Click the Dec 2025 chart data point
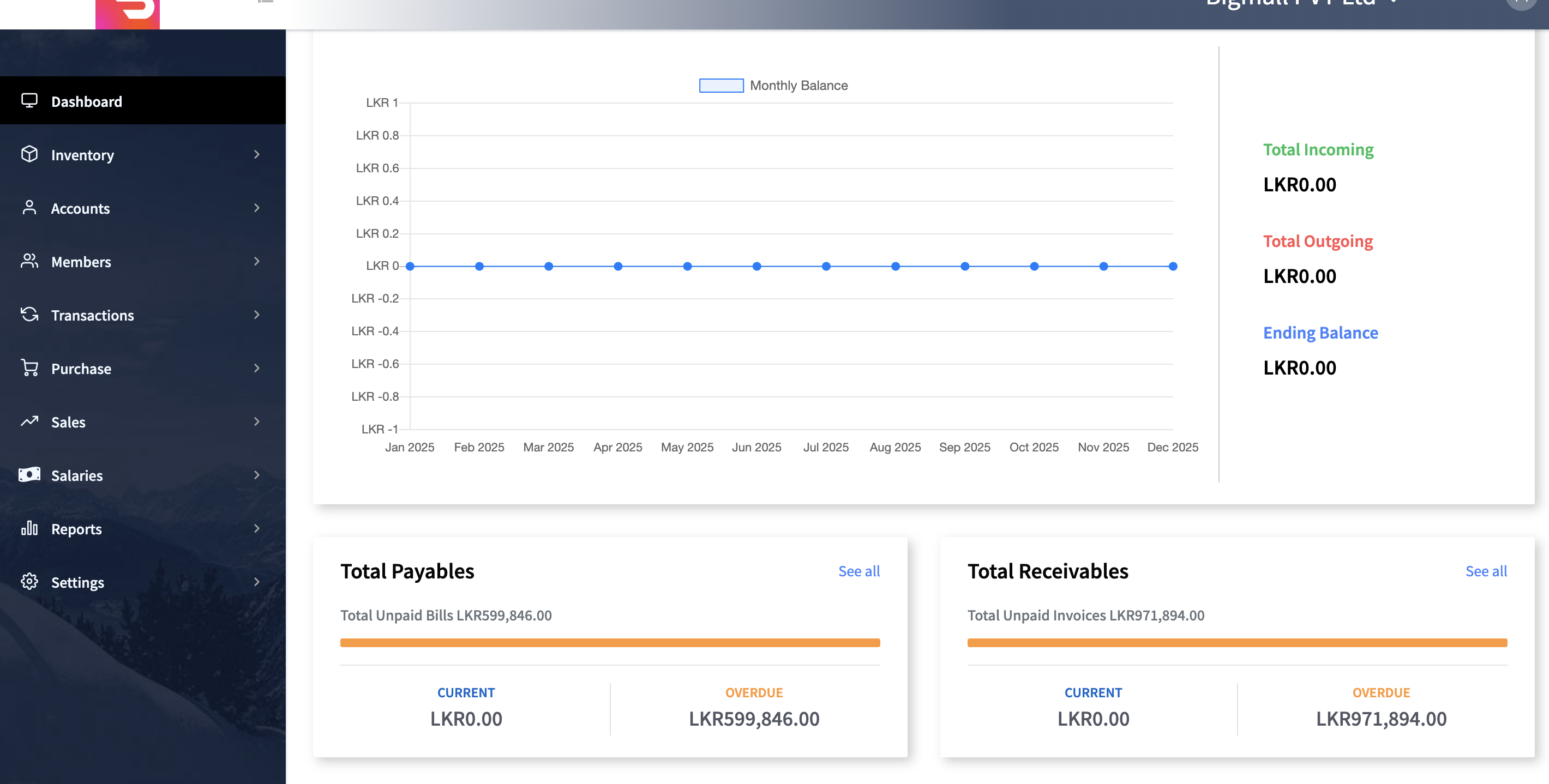The width and height of the screenshot is (1549, 784). pyautogui.click(x=1173, y=267)
